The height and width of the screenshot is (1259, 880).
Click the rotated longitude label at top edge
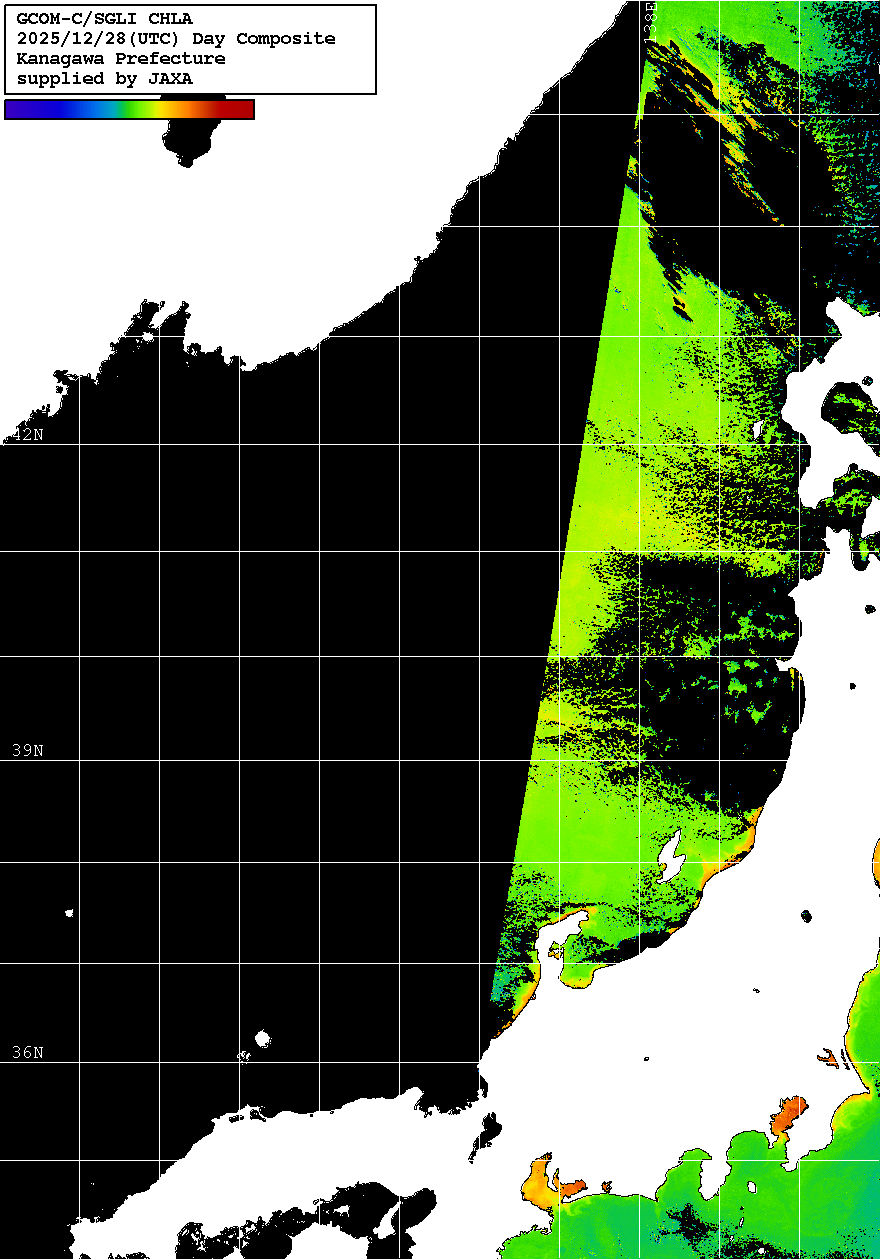651,18
